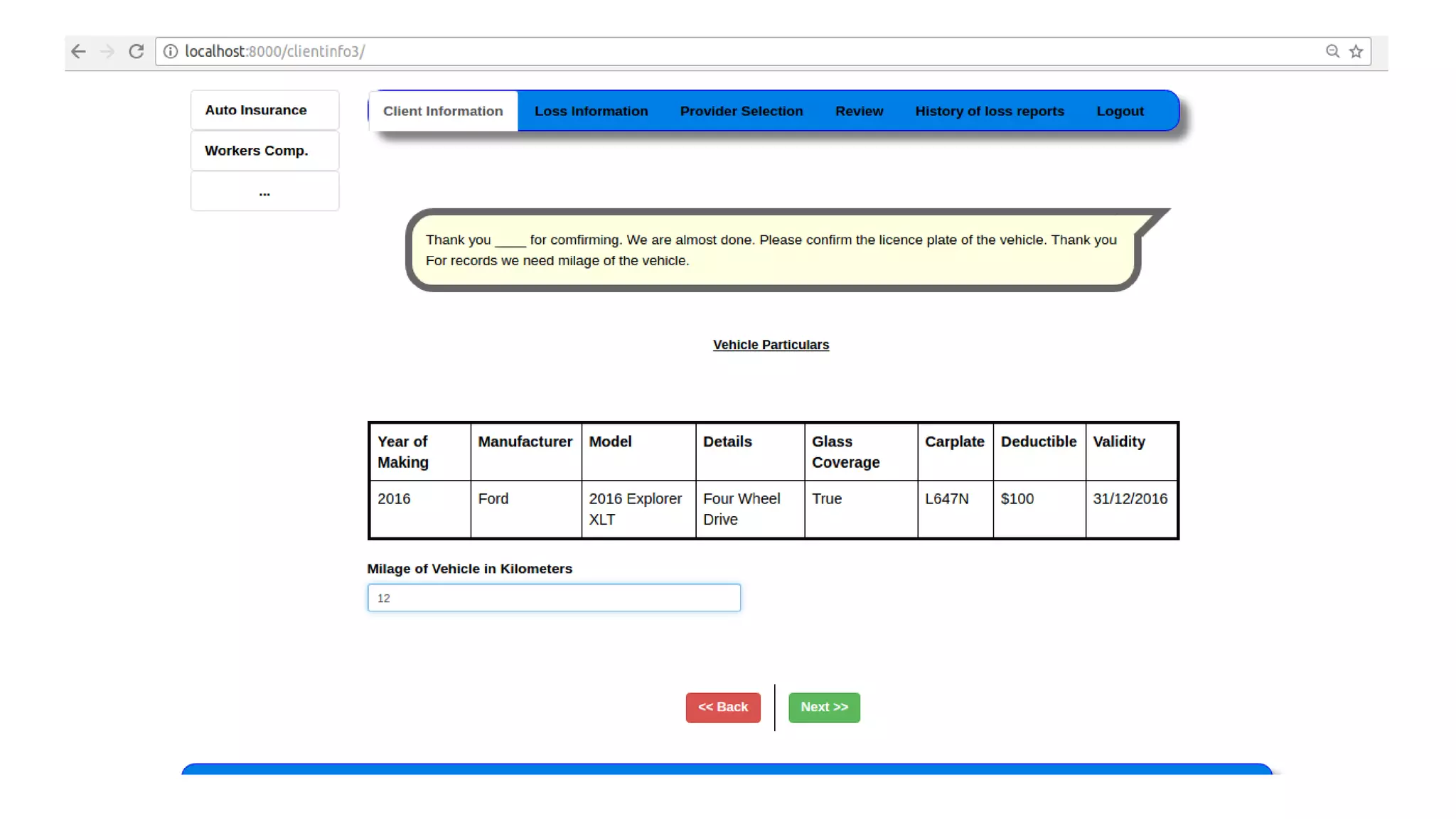This screenshot has width=1456, height=819.
Task: Click Logout in navigation bar
Action: (1120, 111)
